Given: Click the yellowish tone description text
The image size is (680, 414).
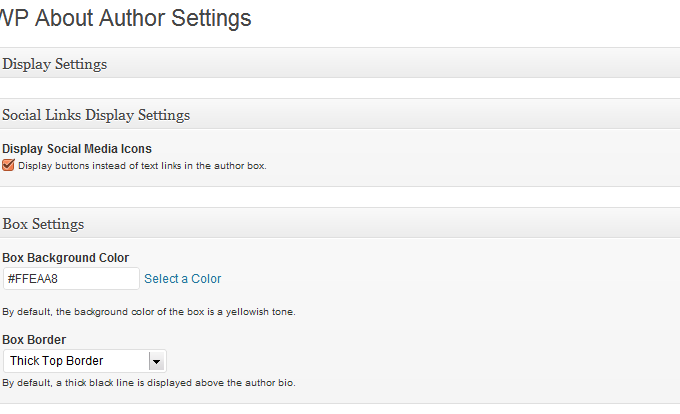Looking at the screenshot, I should (x=148, y=312).
